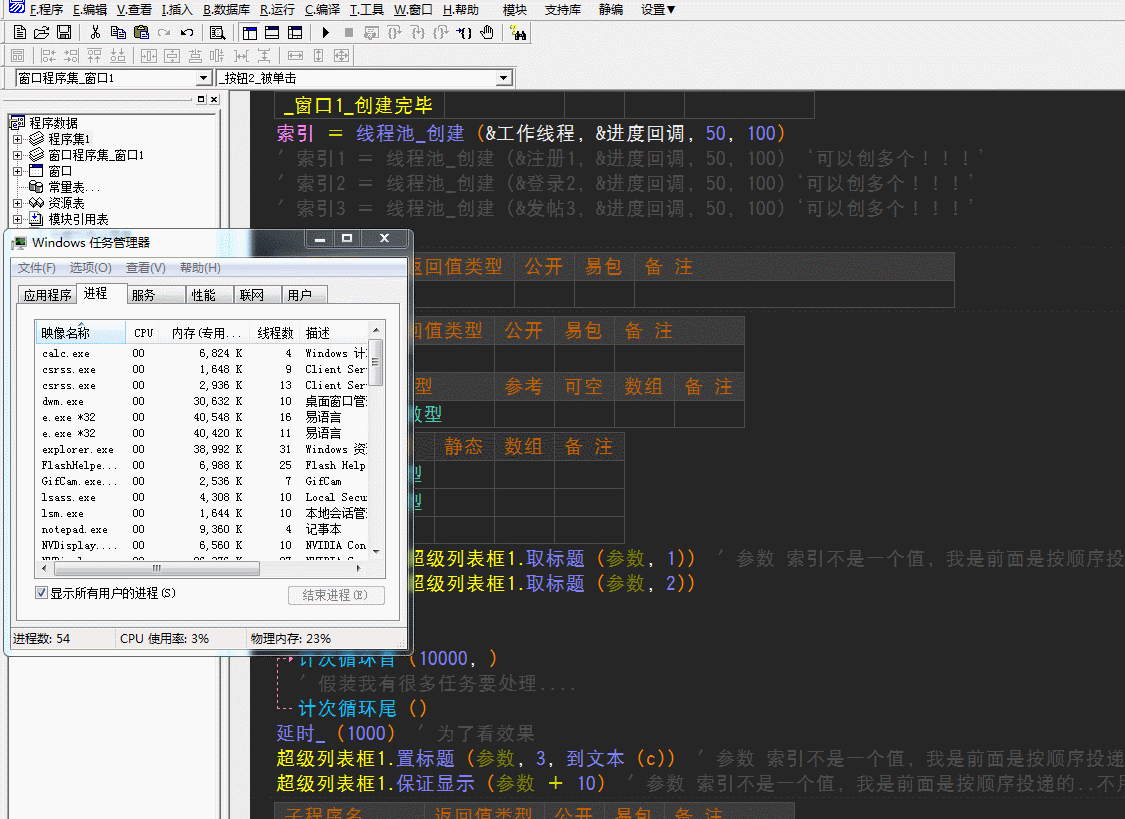Click the process list horizontal scrollbar thumb
The image size is (1125, 819).
point(156,568)
